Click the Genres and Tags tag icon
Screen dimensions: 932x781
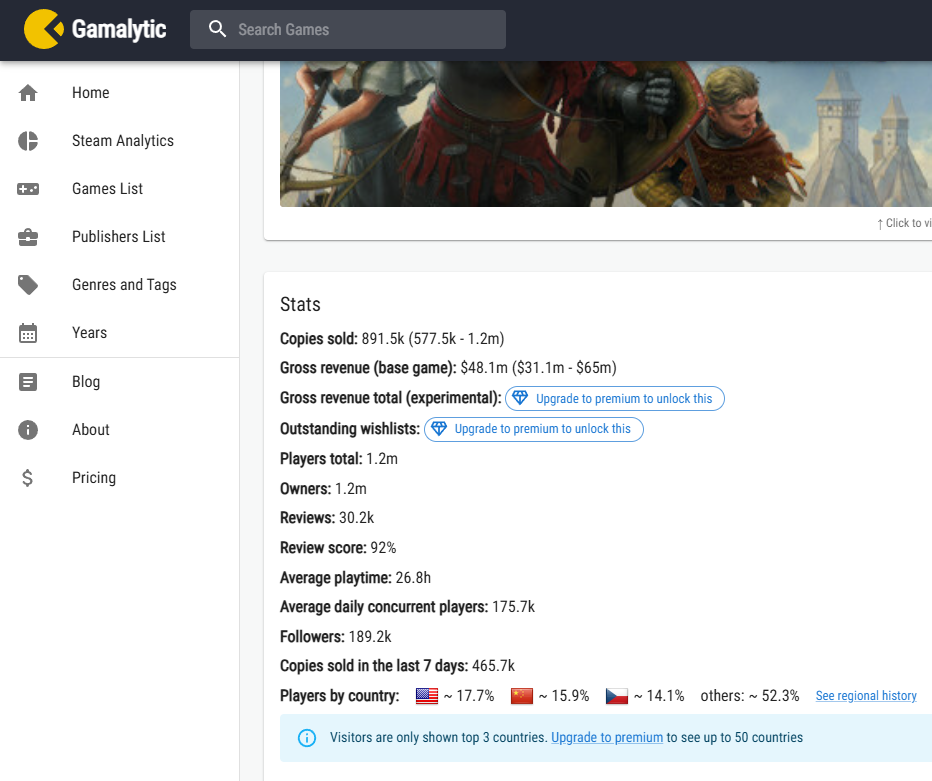[28, 285]
